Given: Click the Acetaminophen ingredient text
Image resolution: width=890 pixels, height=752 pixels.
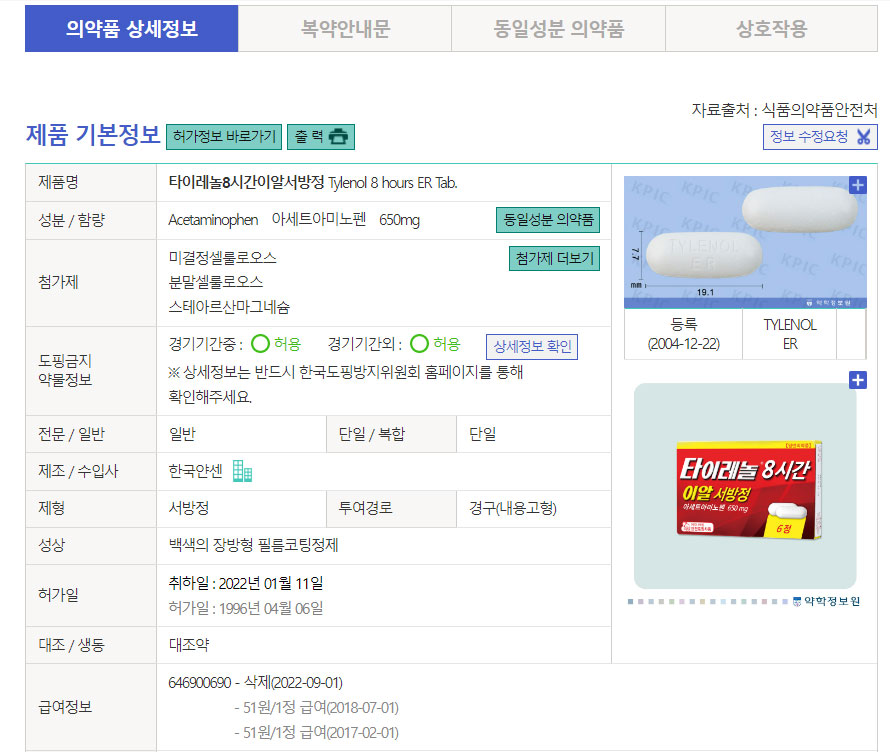Looking at the screenshot, I should pos(213,220).
